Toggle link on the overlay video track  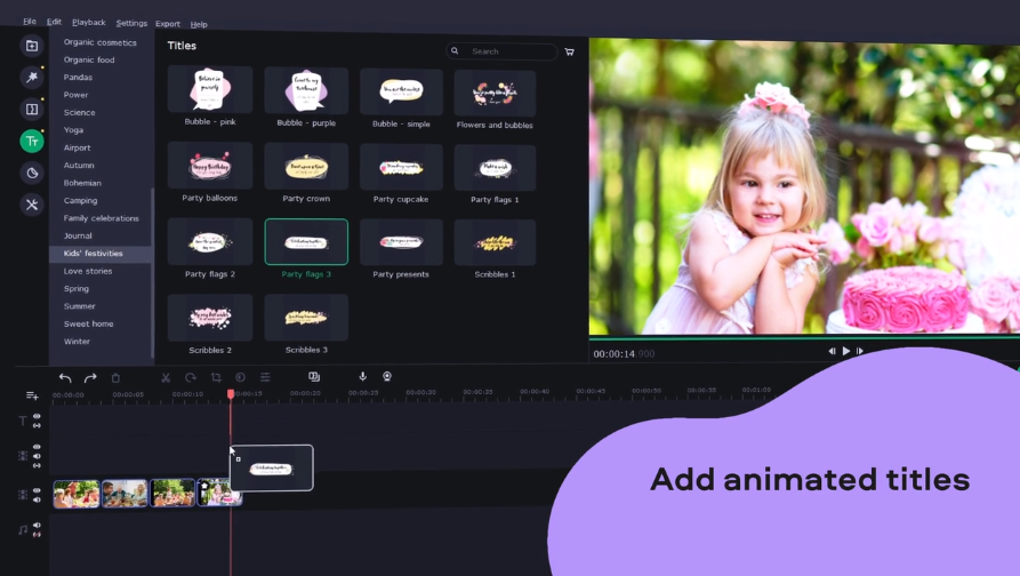[x=37, y=465]
